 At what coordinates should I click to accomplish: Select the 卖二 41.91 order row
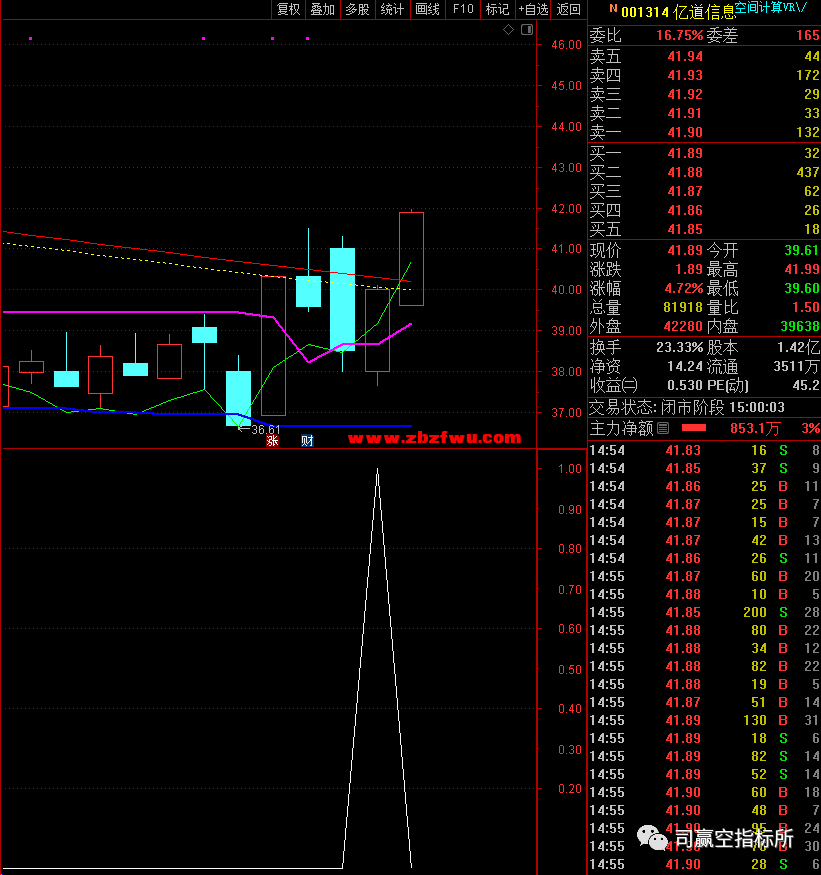[x=704, y=113]
